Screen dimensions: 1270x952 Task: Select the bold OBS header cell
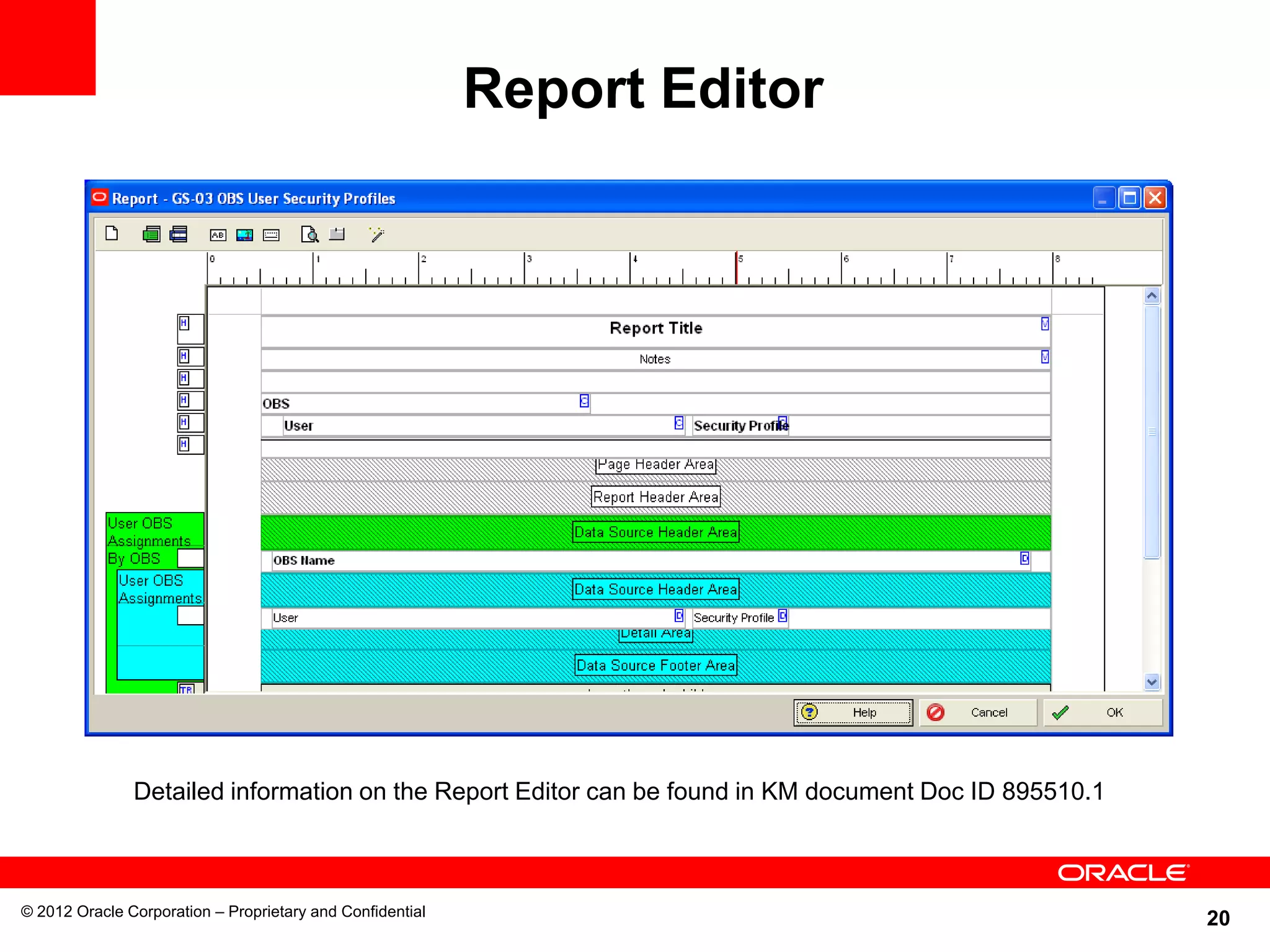(425, 403)
